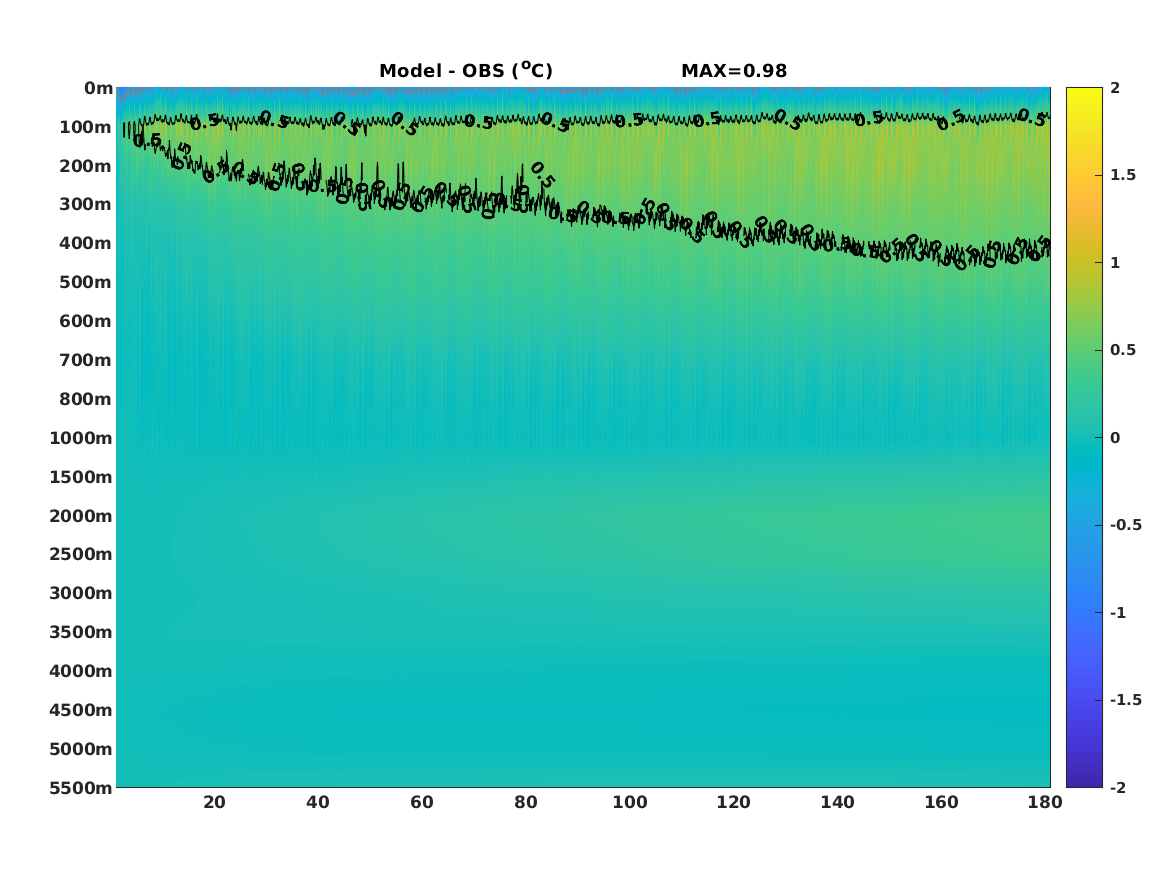Click the y-axis label '600m'
The height and width of the screenshot is (875, 1167).
tap(85, 321)
